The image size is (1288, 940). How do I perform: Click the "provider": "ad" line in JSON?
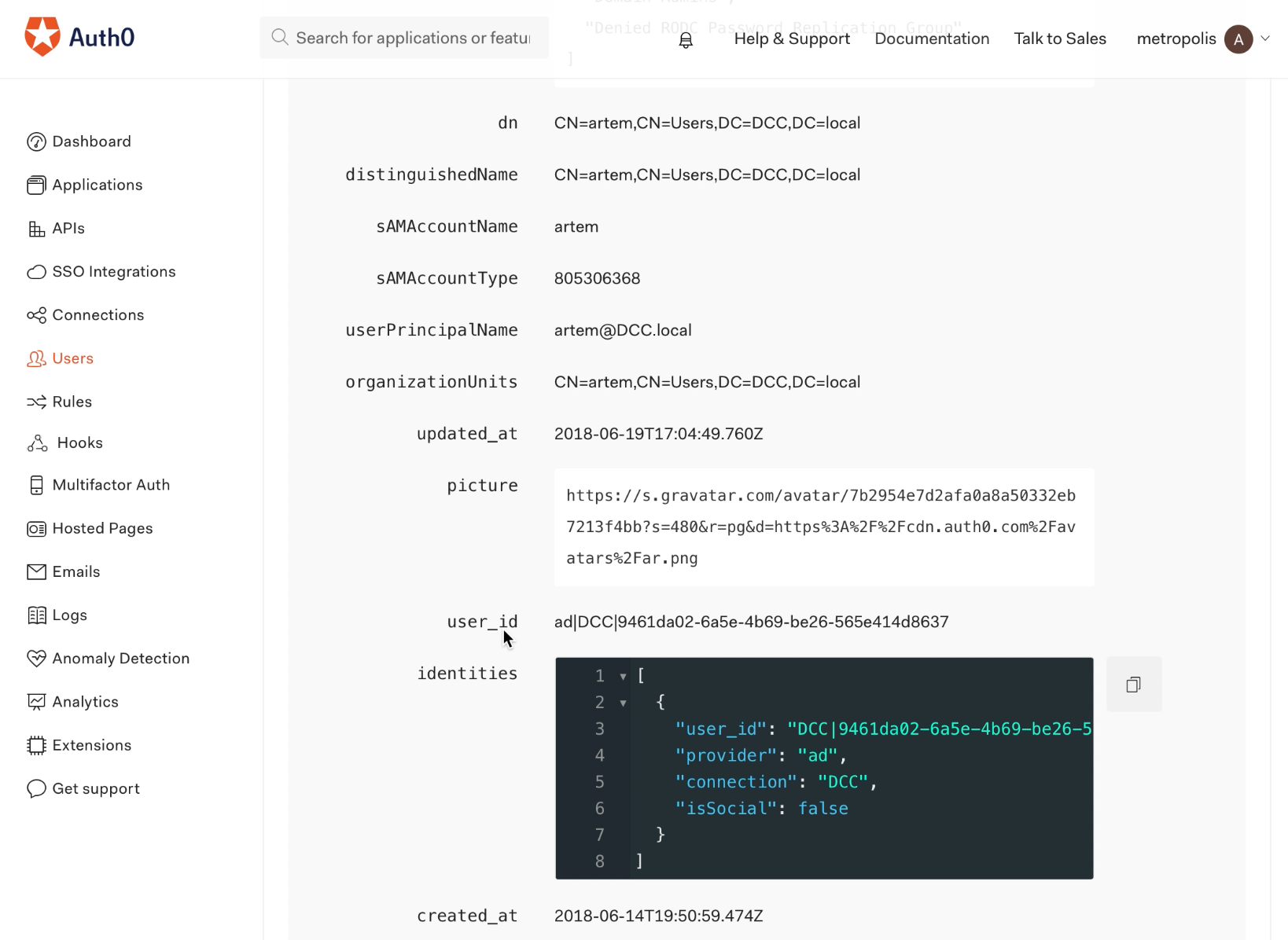click(x=760, y=755)
